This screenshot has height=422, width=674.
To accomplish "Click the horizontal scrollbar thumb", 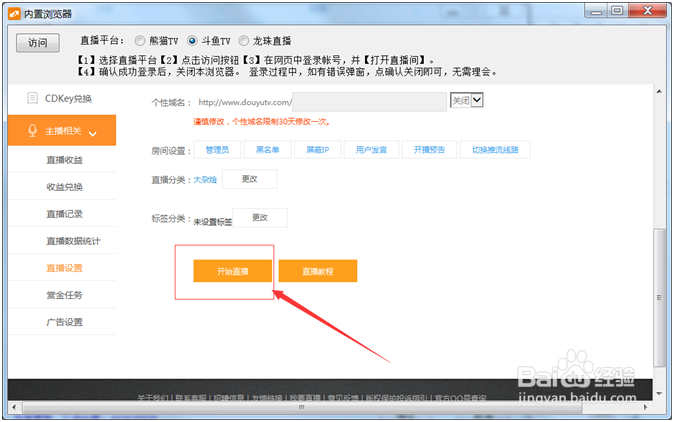I will pyautogui.click(x=301, y=407).
